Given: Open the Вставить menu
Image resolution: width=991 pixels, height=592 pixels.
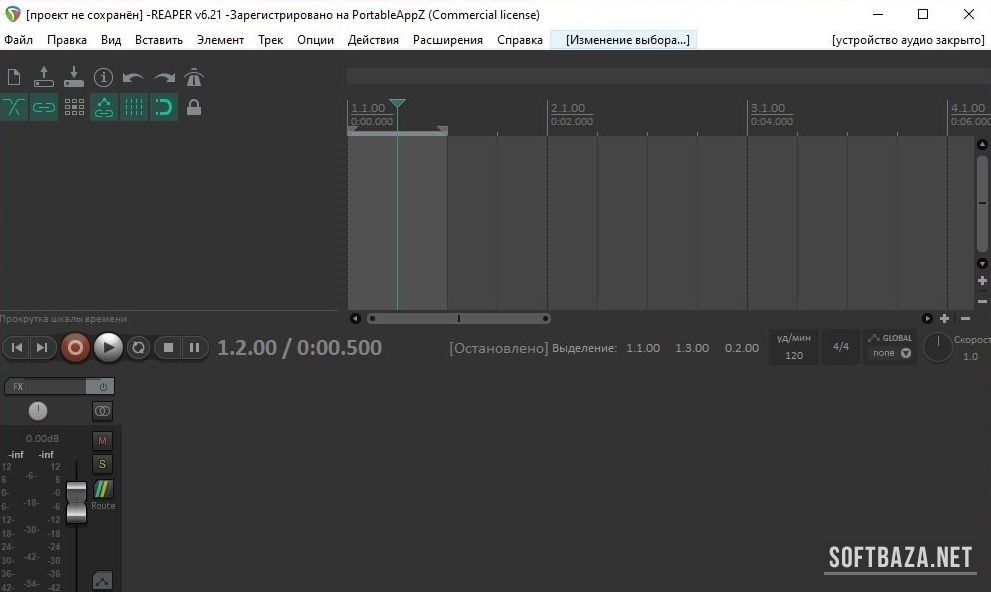Looking at the screenshot, I should pos(159,40).
